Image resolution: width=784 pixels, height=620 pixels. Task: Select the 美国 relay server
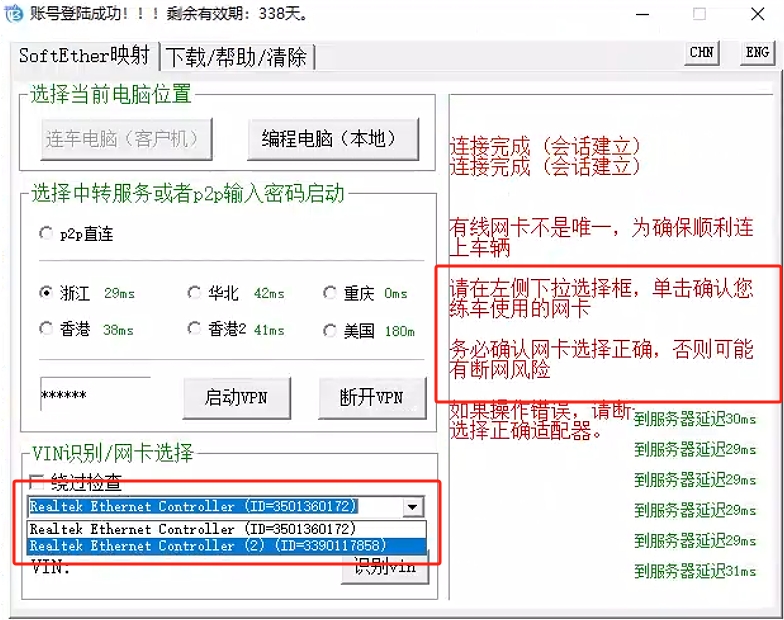[x=330, y=330]
